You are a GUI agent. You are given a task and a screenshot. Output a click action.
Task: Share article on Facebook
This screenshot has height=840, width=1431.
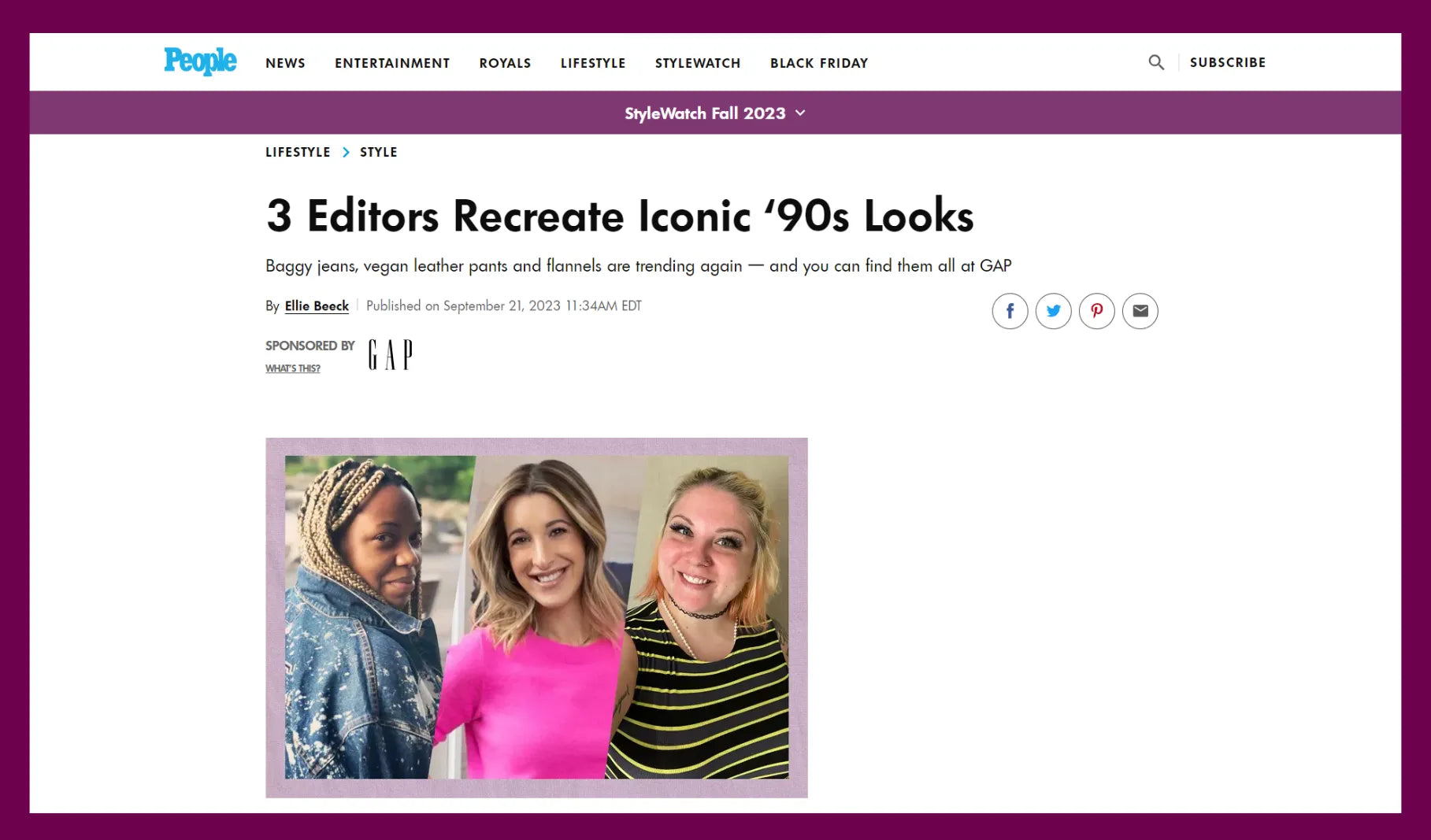click(x=1010, y=311)
